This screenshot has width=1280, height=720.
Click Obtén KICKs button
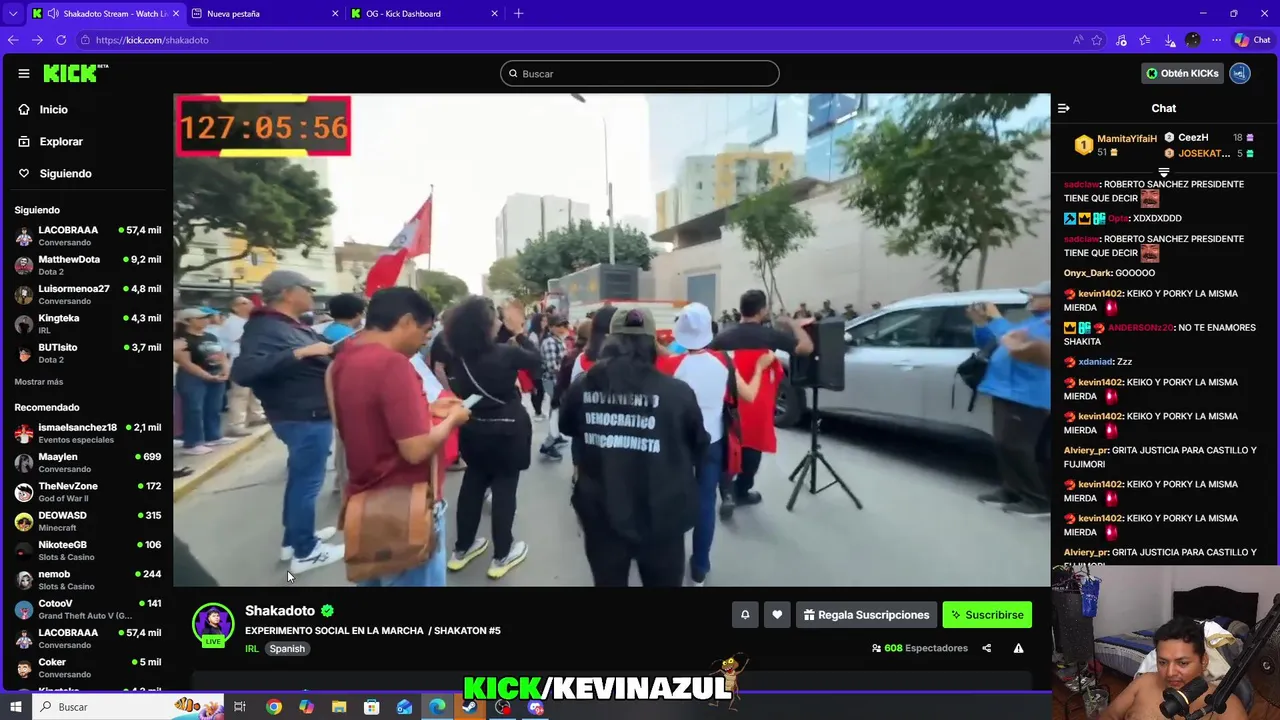pyautogui.click(x=1183, y=73)
